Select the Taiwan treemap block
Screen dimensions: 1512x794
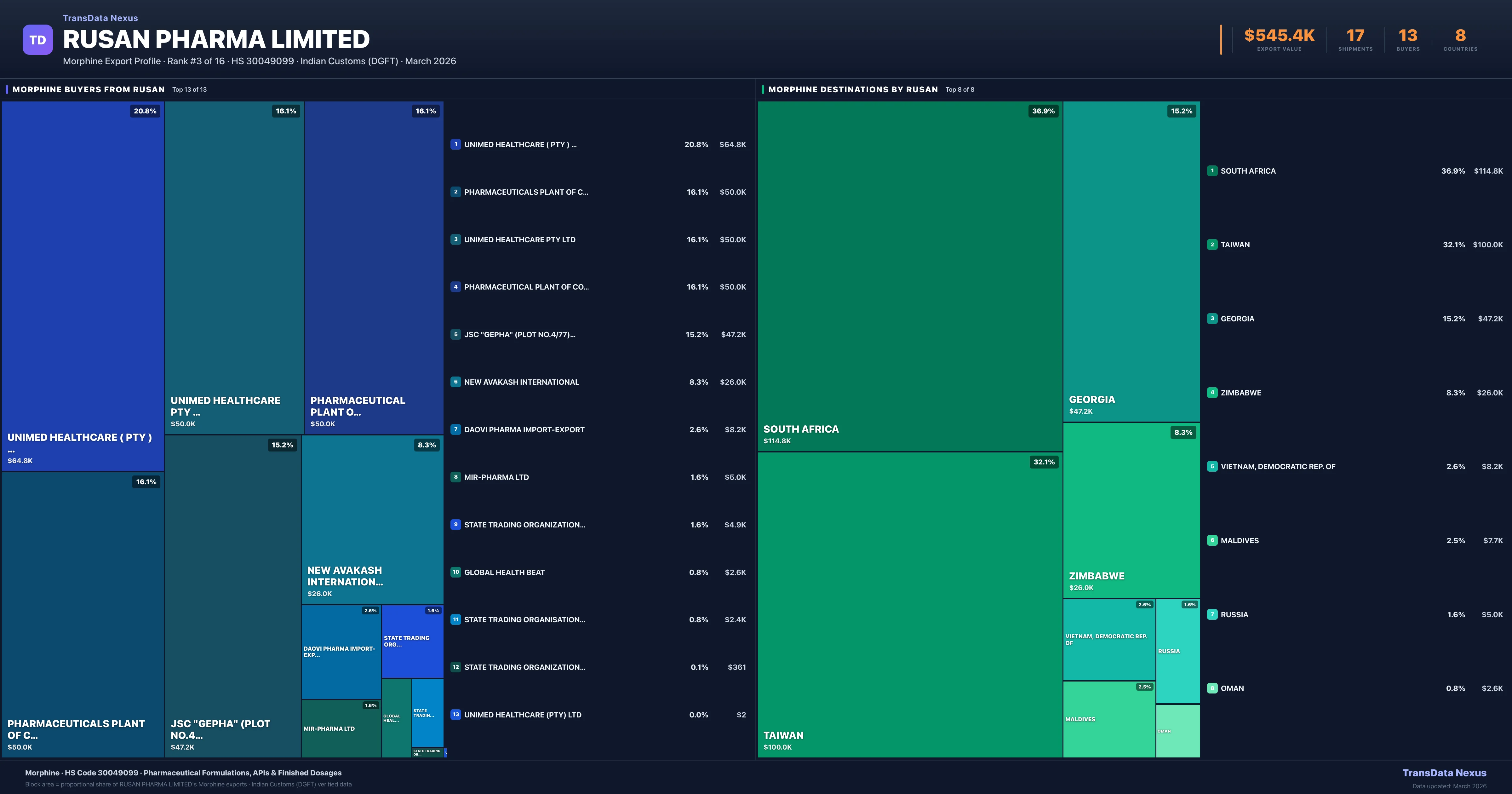coord(909,605)
